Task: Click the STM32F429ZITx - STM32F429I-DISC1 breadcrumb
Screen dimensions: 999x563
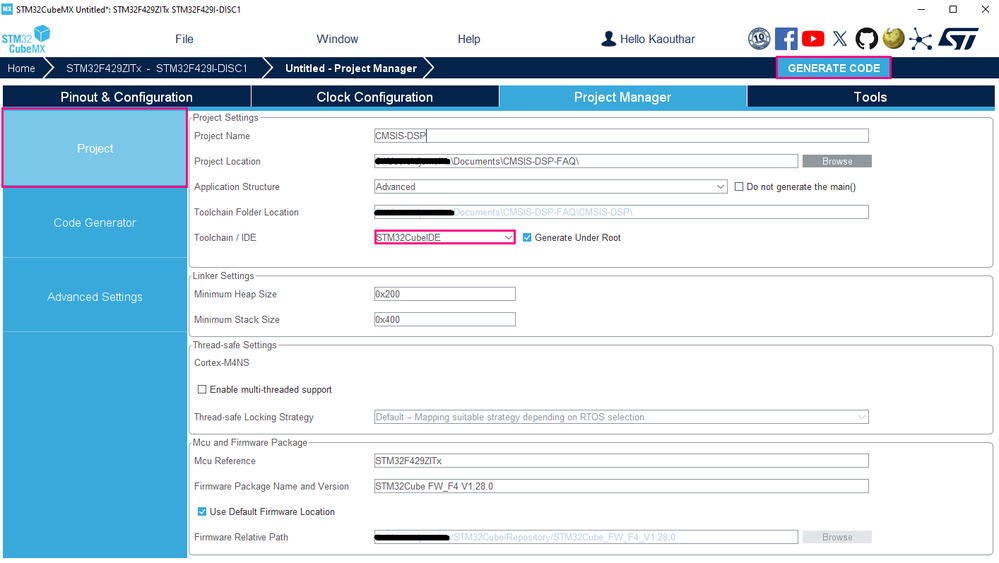Action: coord(157,68)
